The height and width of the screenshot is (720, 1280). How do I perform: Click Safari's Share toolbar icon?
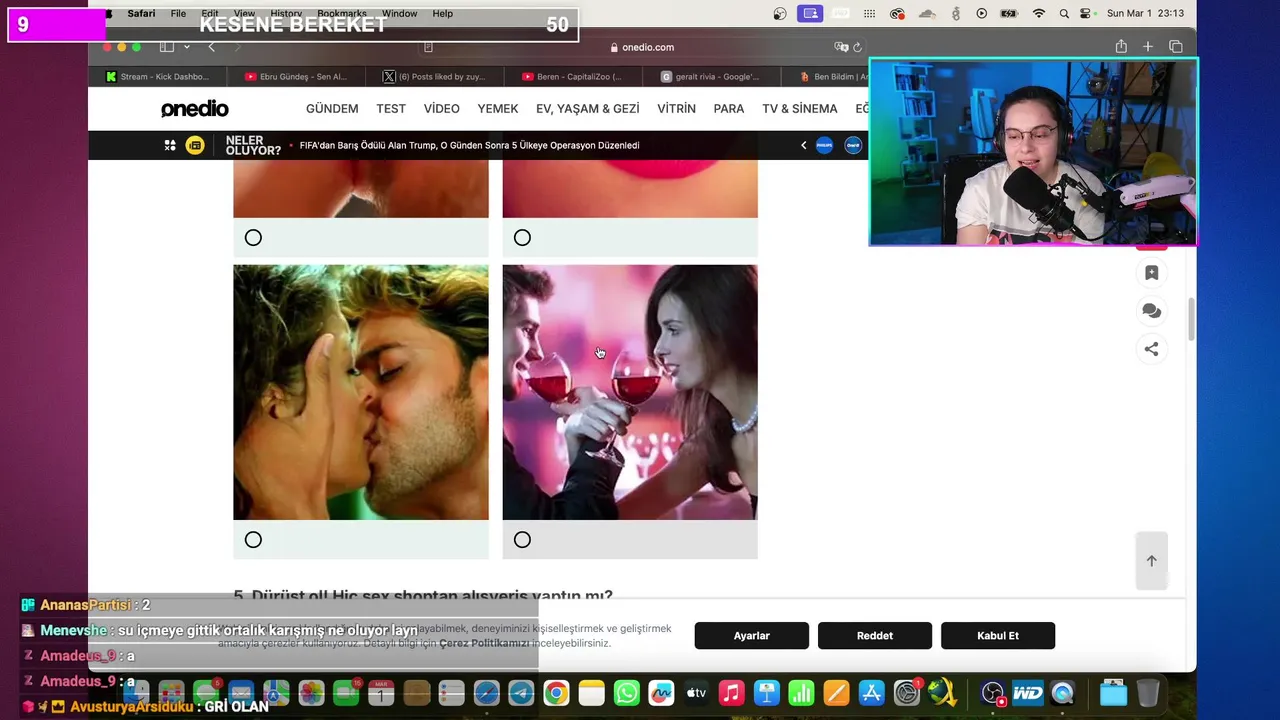(1121, 47)
